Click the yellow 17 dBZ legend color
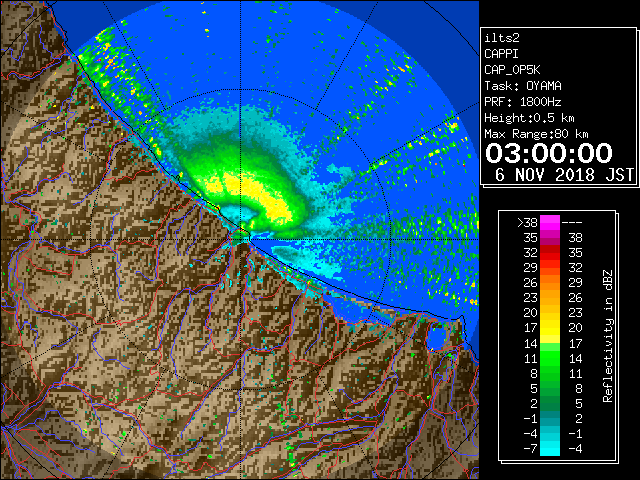 (x=550, y=327)
